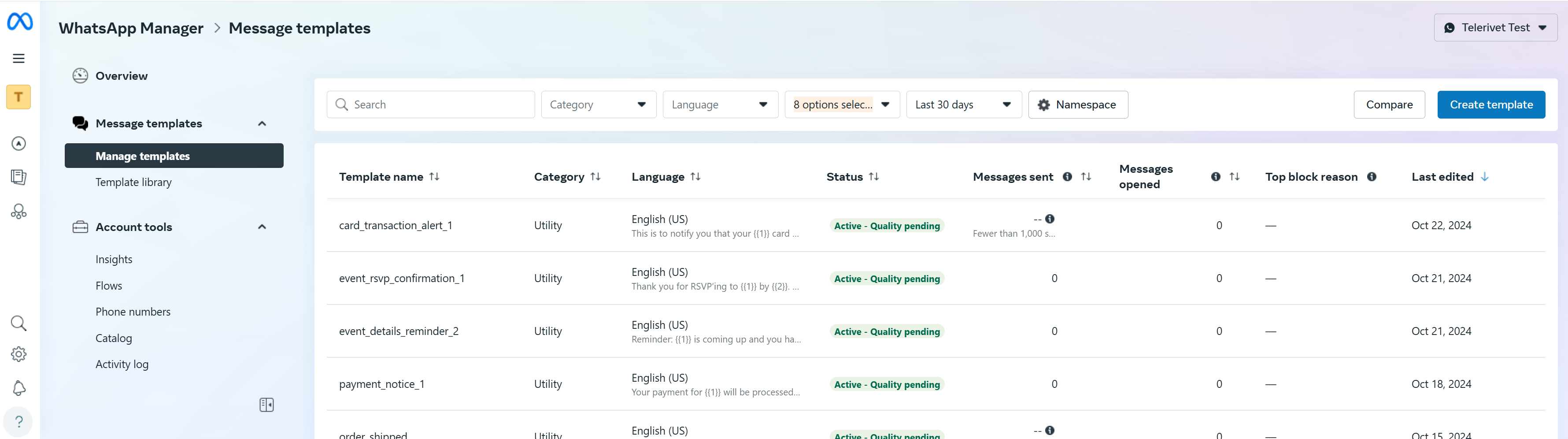Click WhatsApp Manager breadcrumb link
1568x439 pixels.
coord(131,28)
